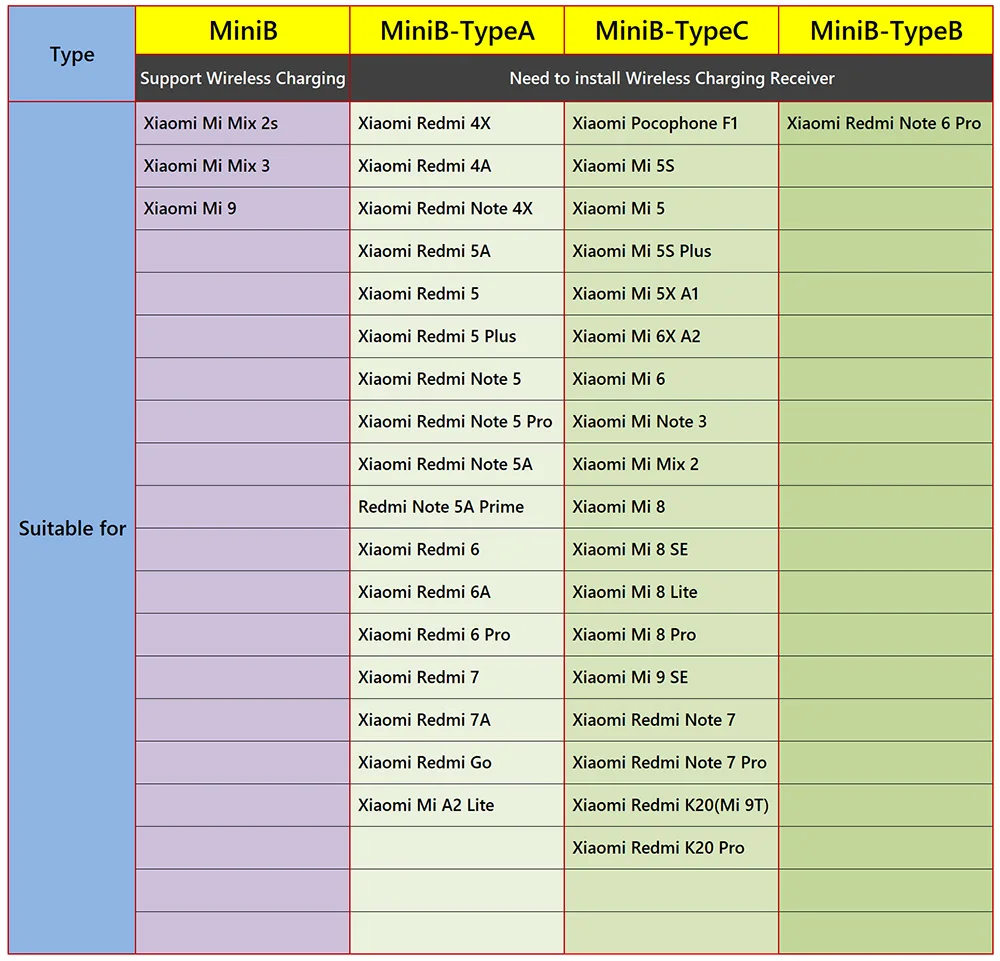Viewport: 1000px width, 961px height.
Task: Click the Xiaomi Mi 5S cell
Action: coord(671,166)
